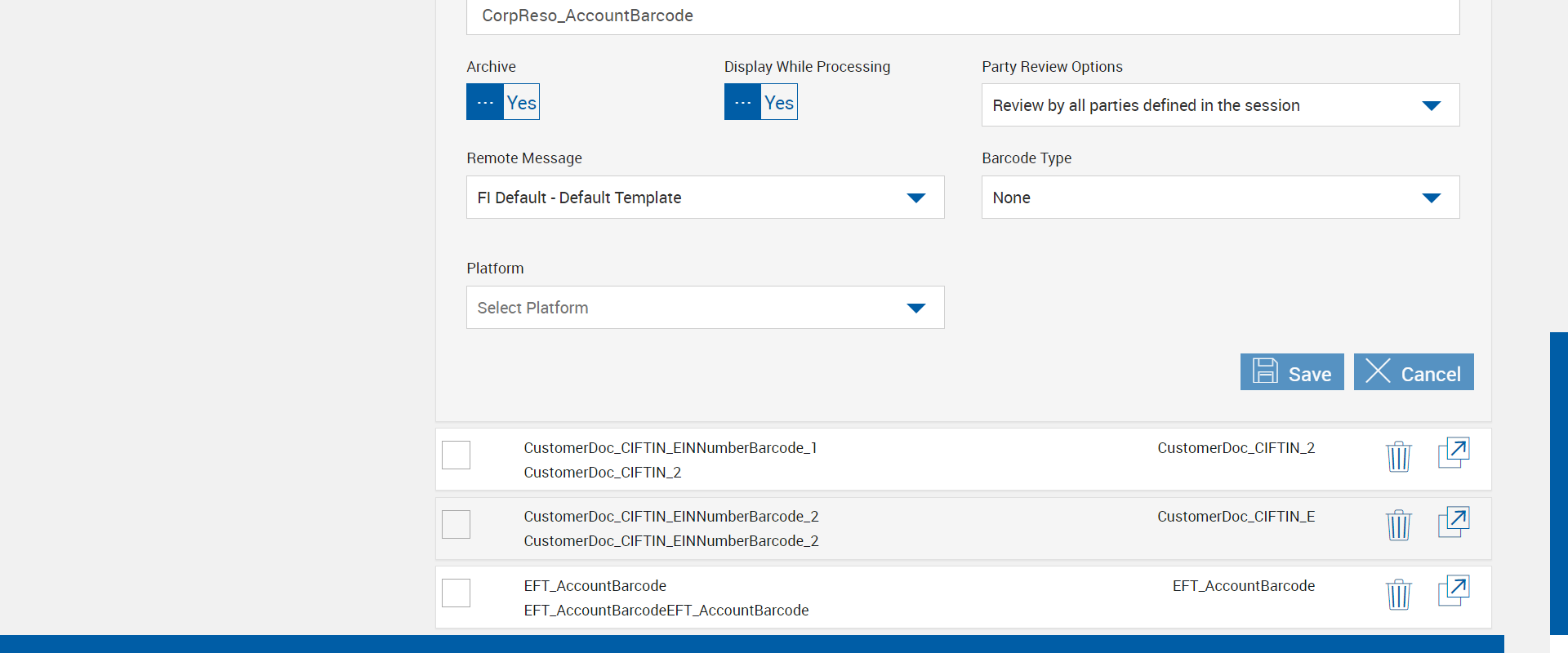This screenshot has width=1568, height=653.
Task: Open the Party Review Options dropdown
Action: [x=1219, y=105]
